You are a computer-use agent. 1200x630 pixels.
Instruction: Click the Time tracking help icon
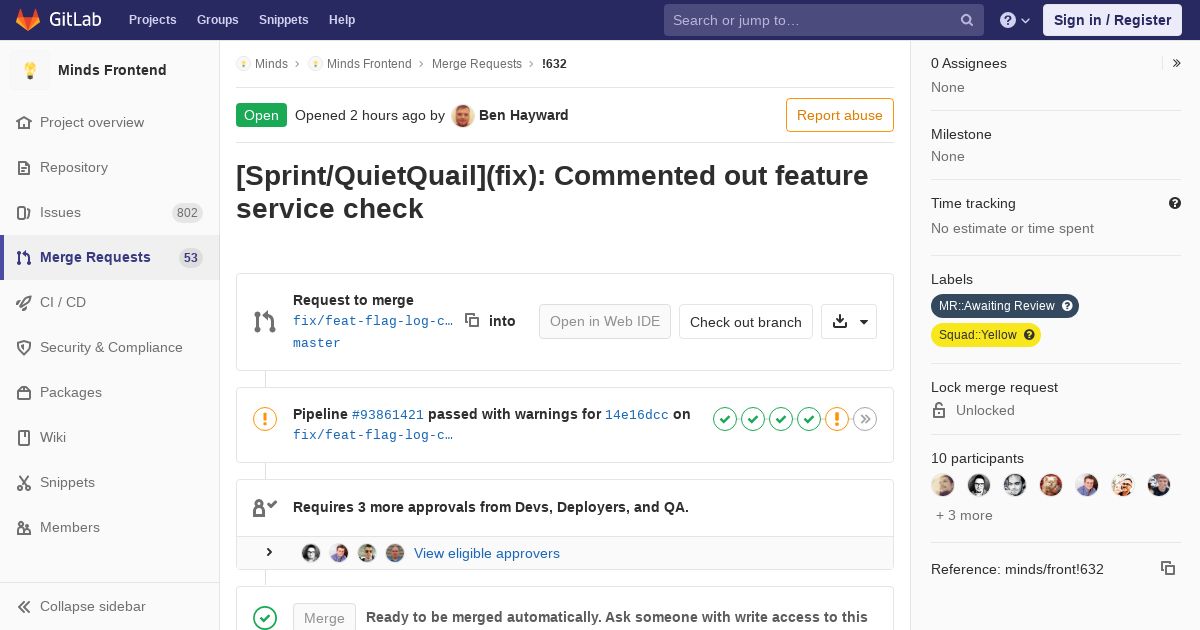click(x=1175, y=203)
